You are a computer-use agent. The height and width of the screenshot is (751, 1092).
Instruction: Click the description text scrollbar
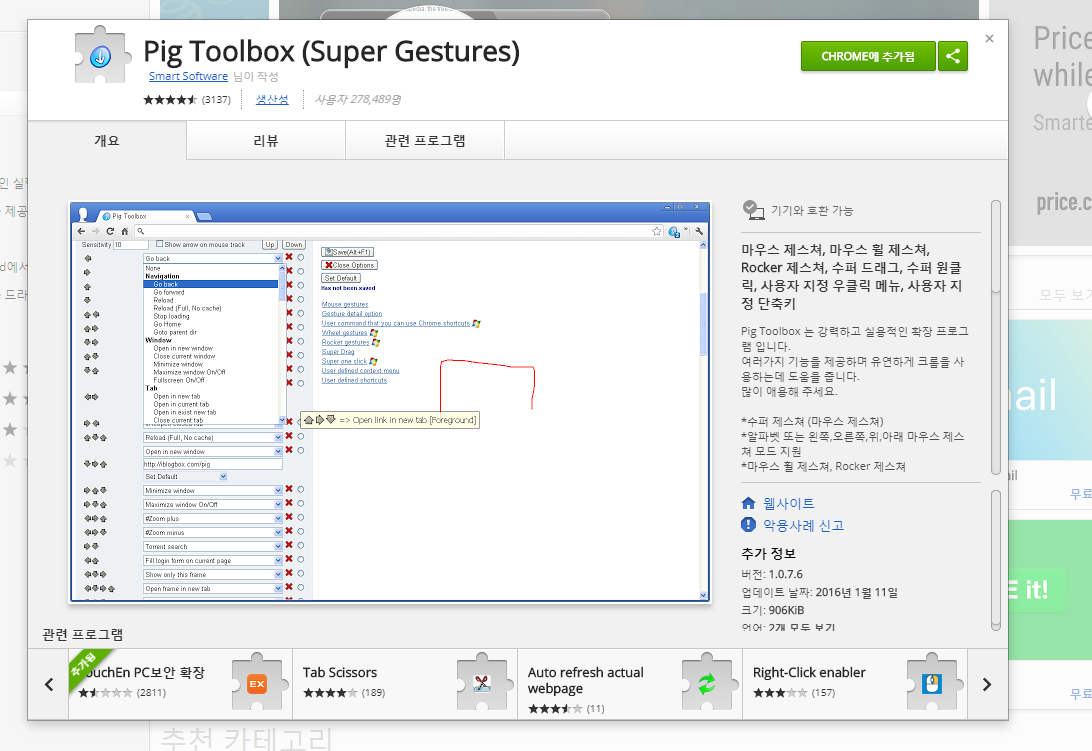996,338
